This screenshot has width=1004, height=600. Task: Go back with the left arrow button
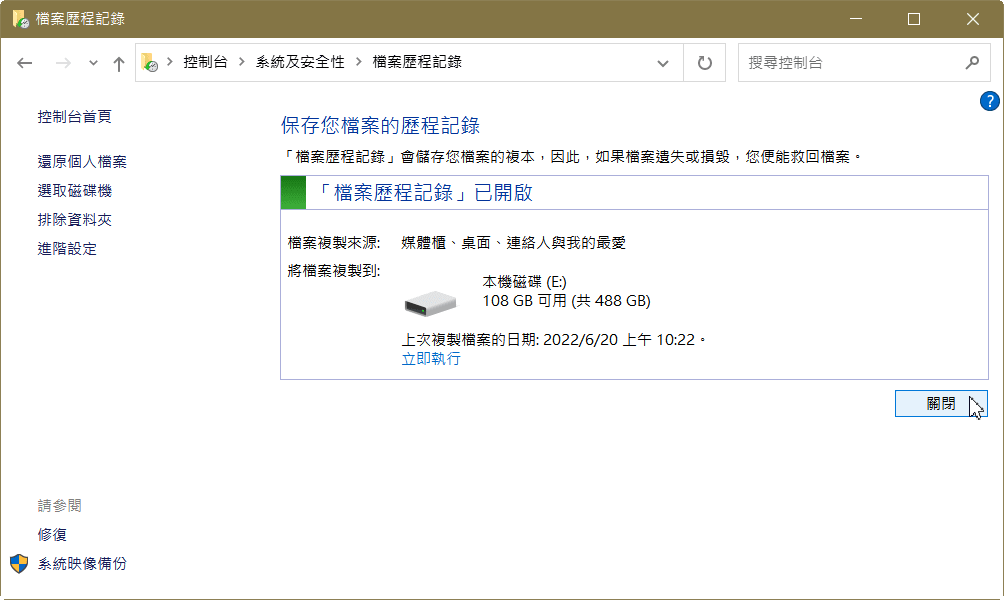click(x=24, y=63)
